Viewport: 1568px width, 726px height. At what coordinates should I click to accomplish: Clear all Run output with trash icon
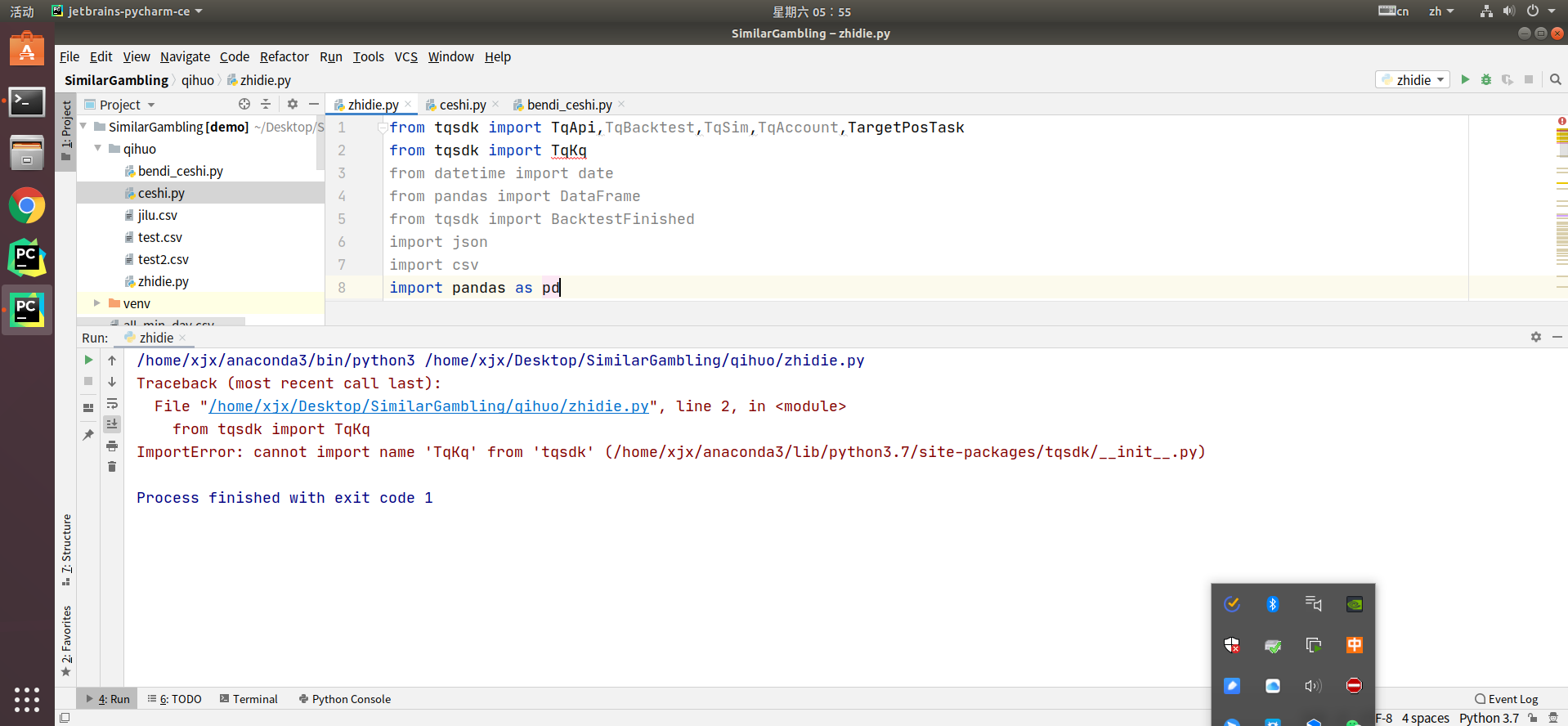[112, 467]
